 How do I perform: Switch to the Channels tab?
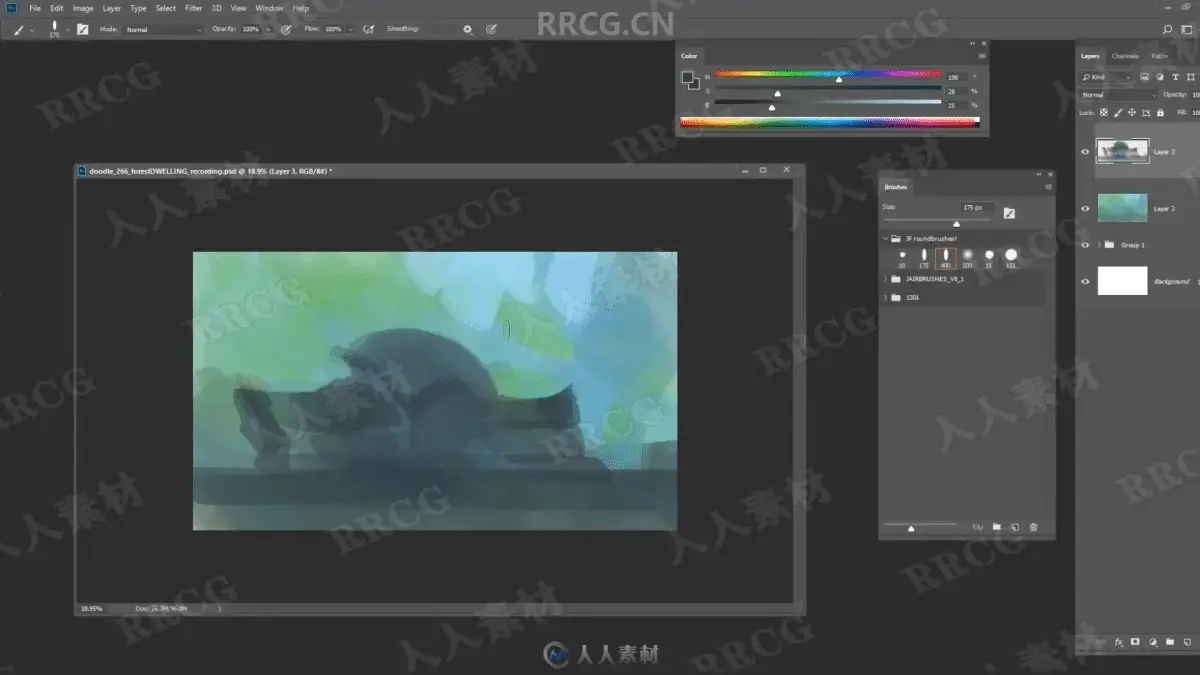pos(1125,56)
